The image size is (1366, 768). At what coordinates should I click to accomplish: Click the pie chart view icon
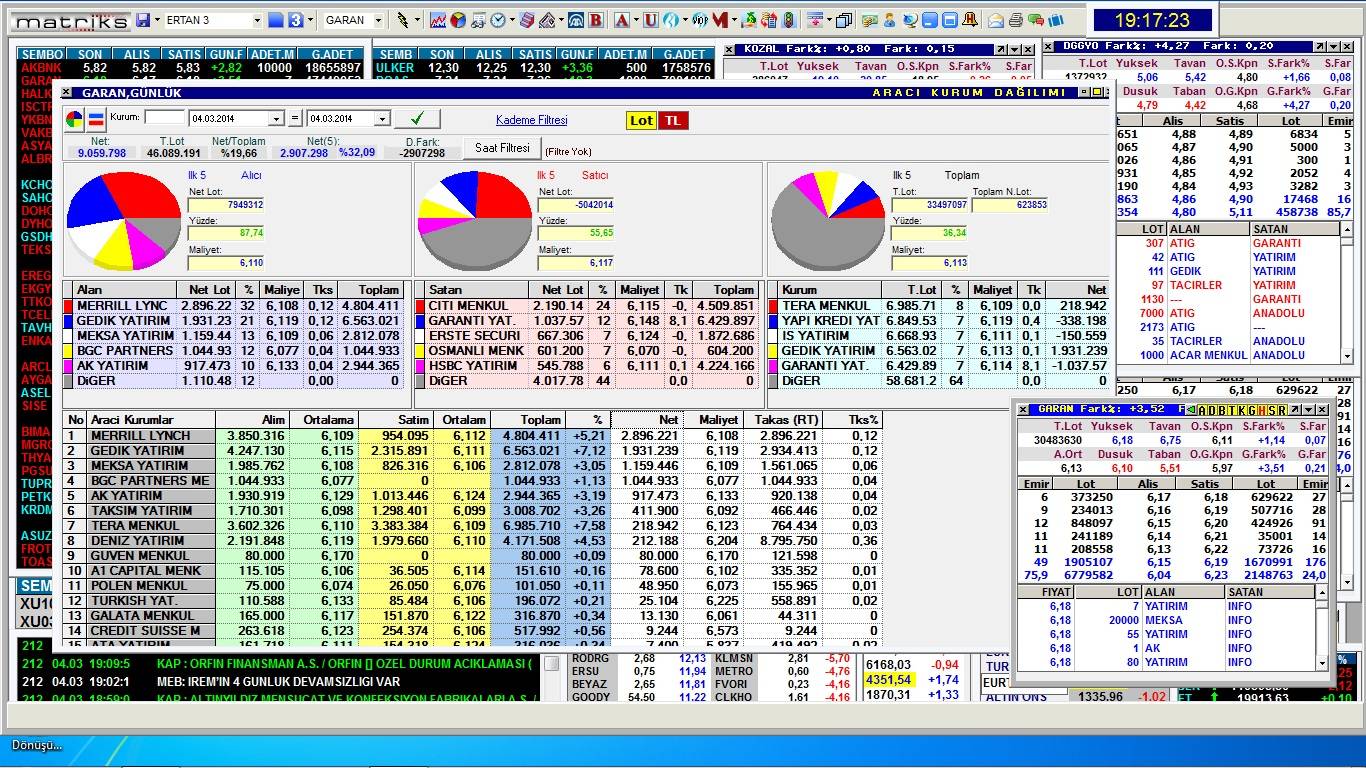(75, 120)
